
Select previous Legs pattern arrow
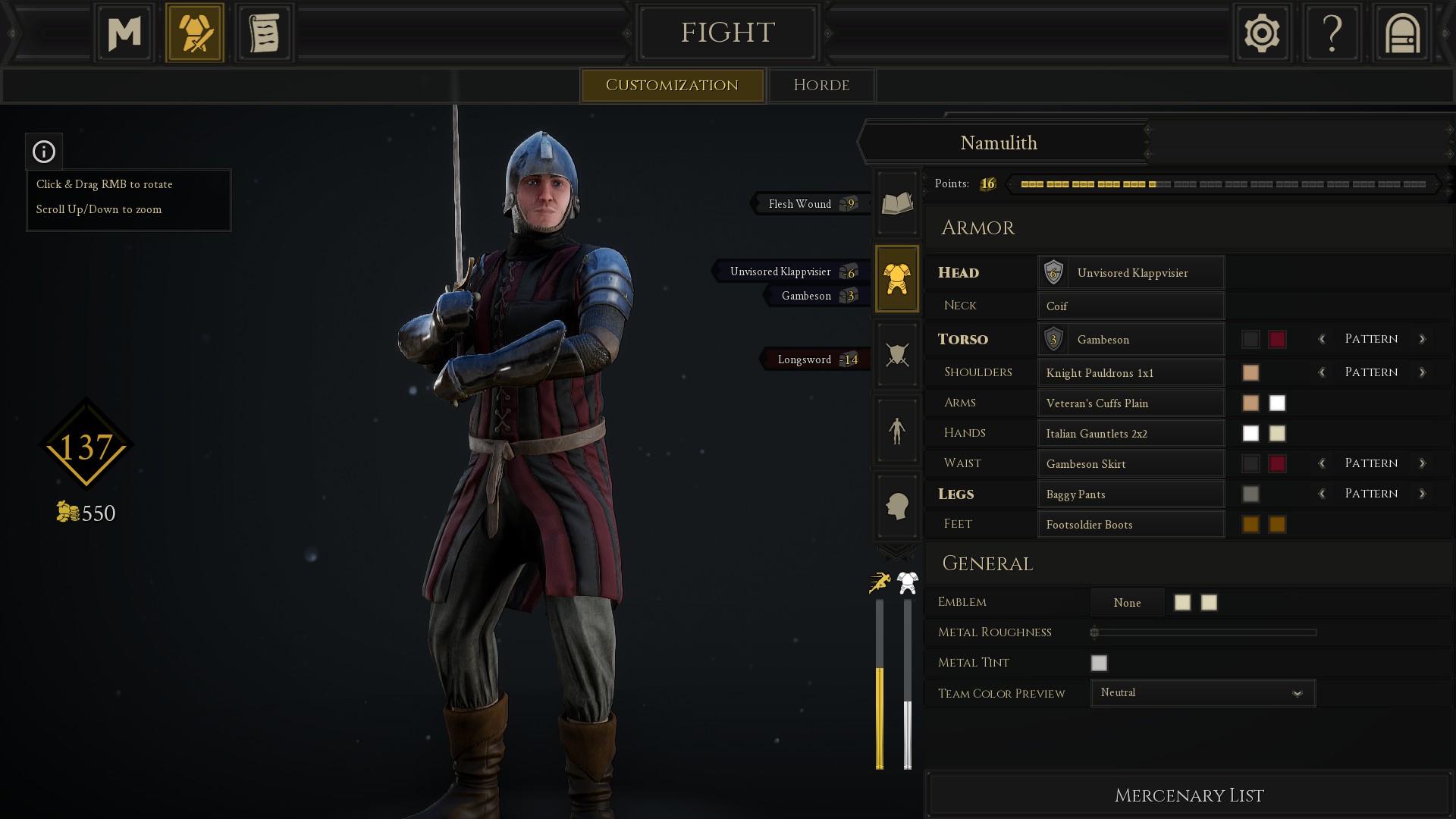coord(1322,494)
